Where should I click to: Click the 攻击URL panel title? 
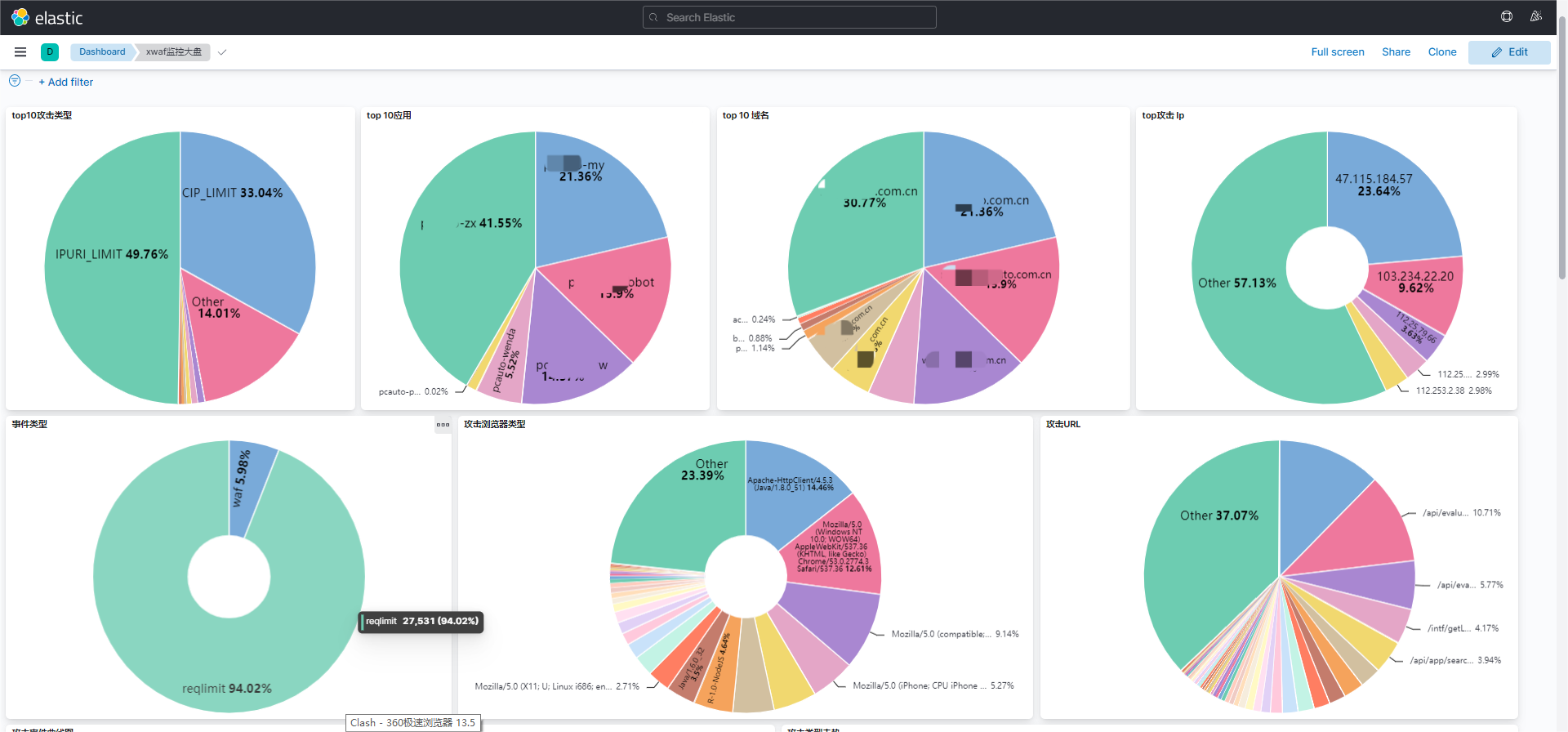(1063, 424)
